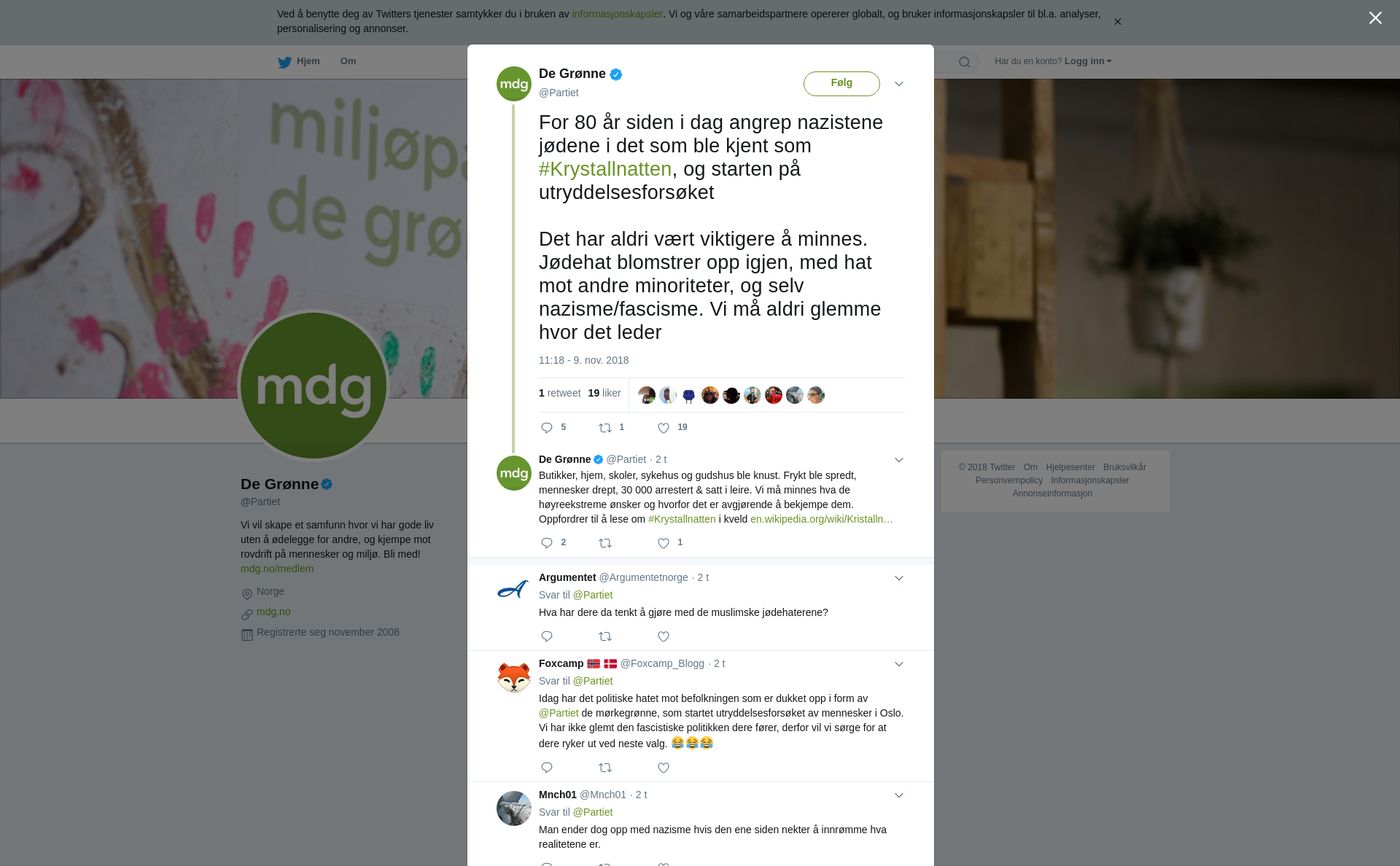Retweet Foxcamp's reply
This screenshot has height=866, width=1400.
(x=605, y=768)
